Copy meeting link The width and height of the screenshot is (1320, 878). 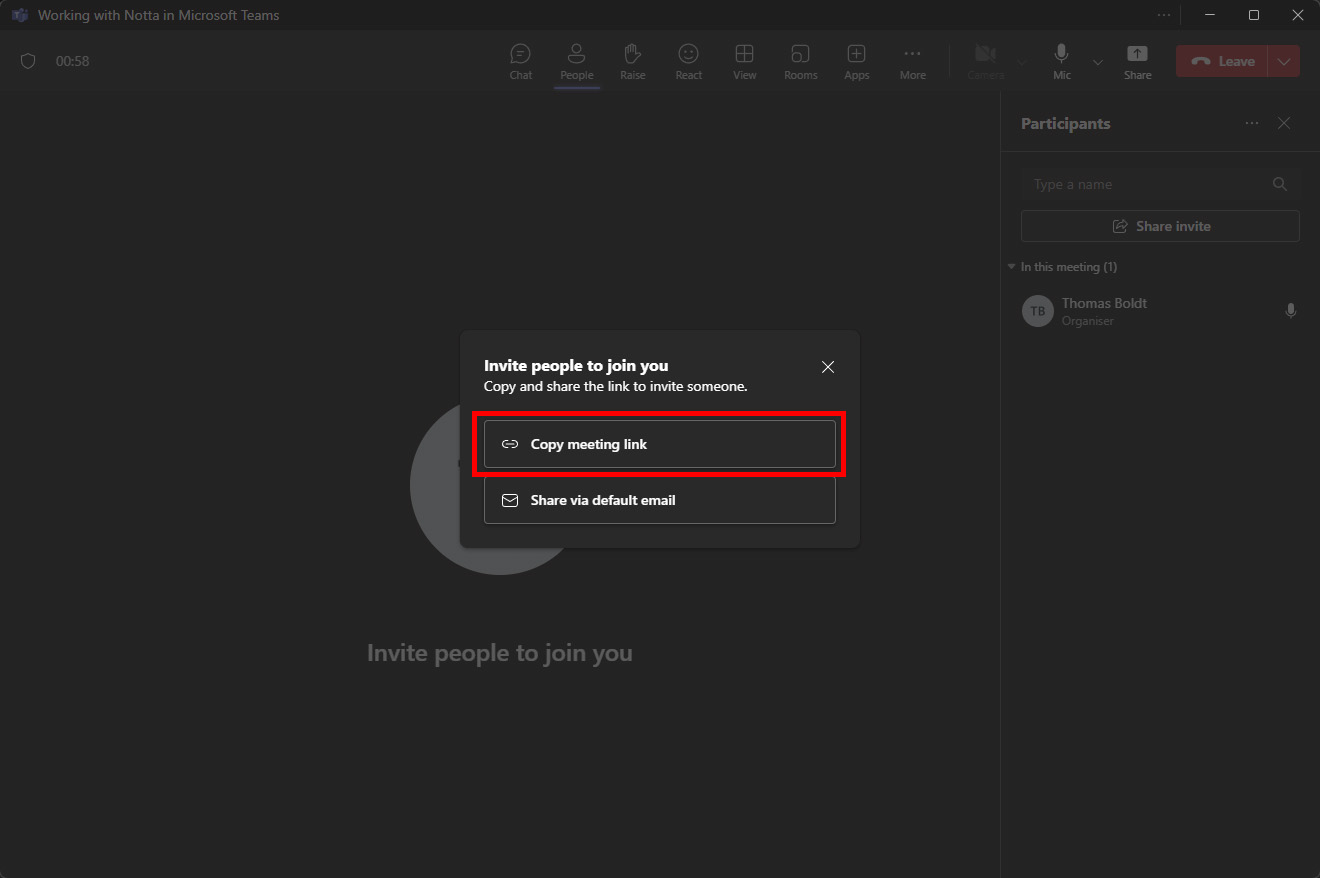[x=660, y=444]
